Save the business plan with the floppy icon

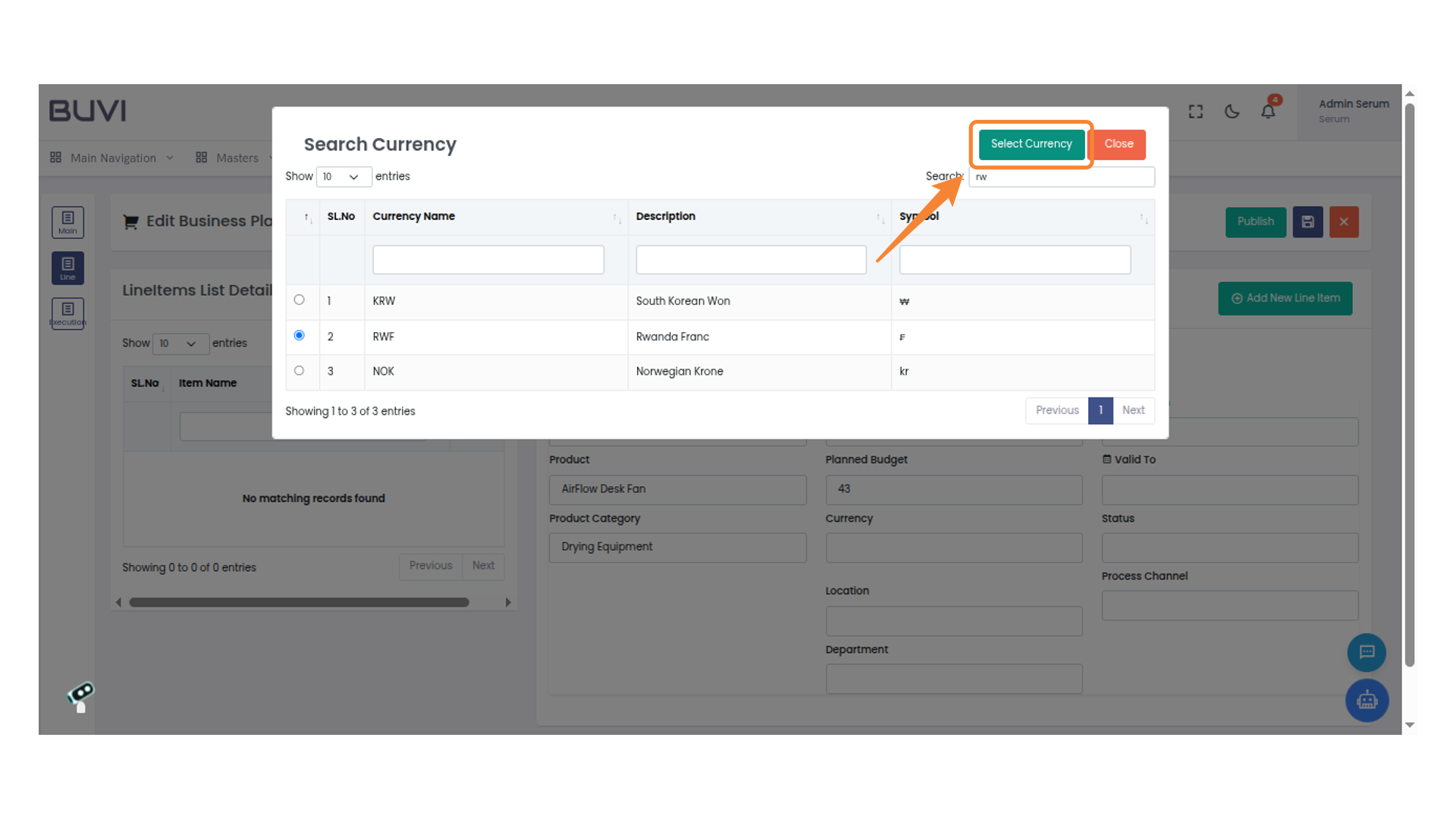[1307, 221]
